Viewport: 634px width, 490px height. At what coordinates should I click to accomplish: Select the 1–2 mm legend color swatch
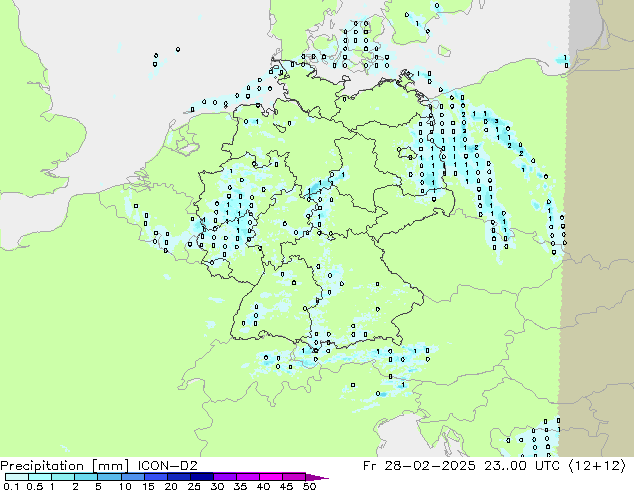click(63, 477)
